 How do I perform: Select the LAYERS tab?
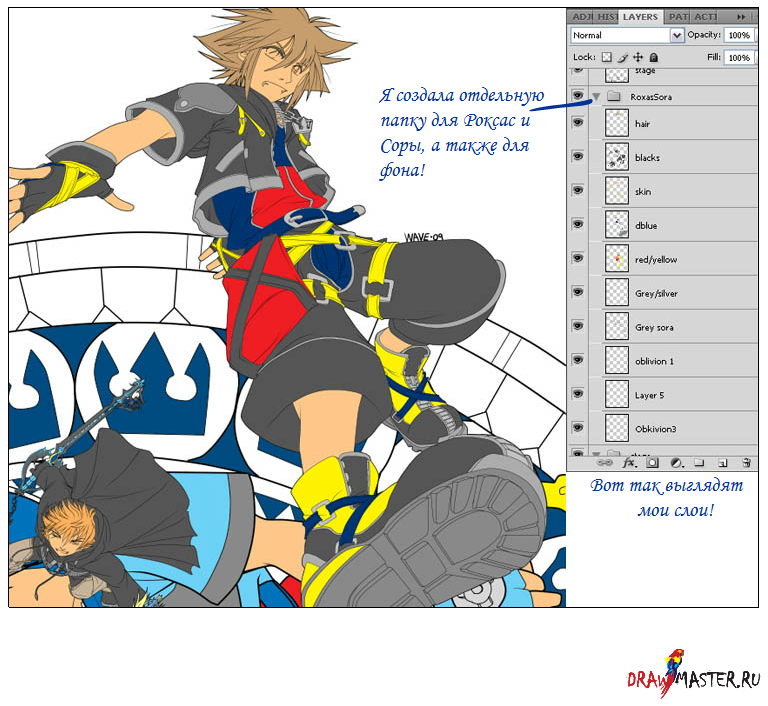(640, 17)
